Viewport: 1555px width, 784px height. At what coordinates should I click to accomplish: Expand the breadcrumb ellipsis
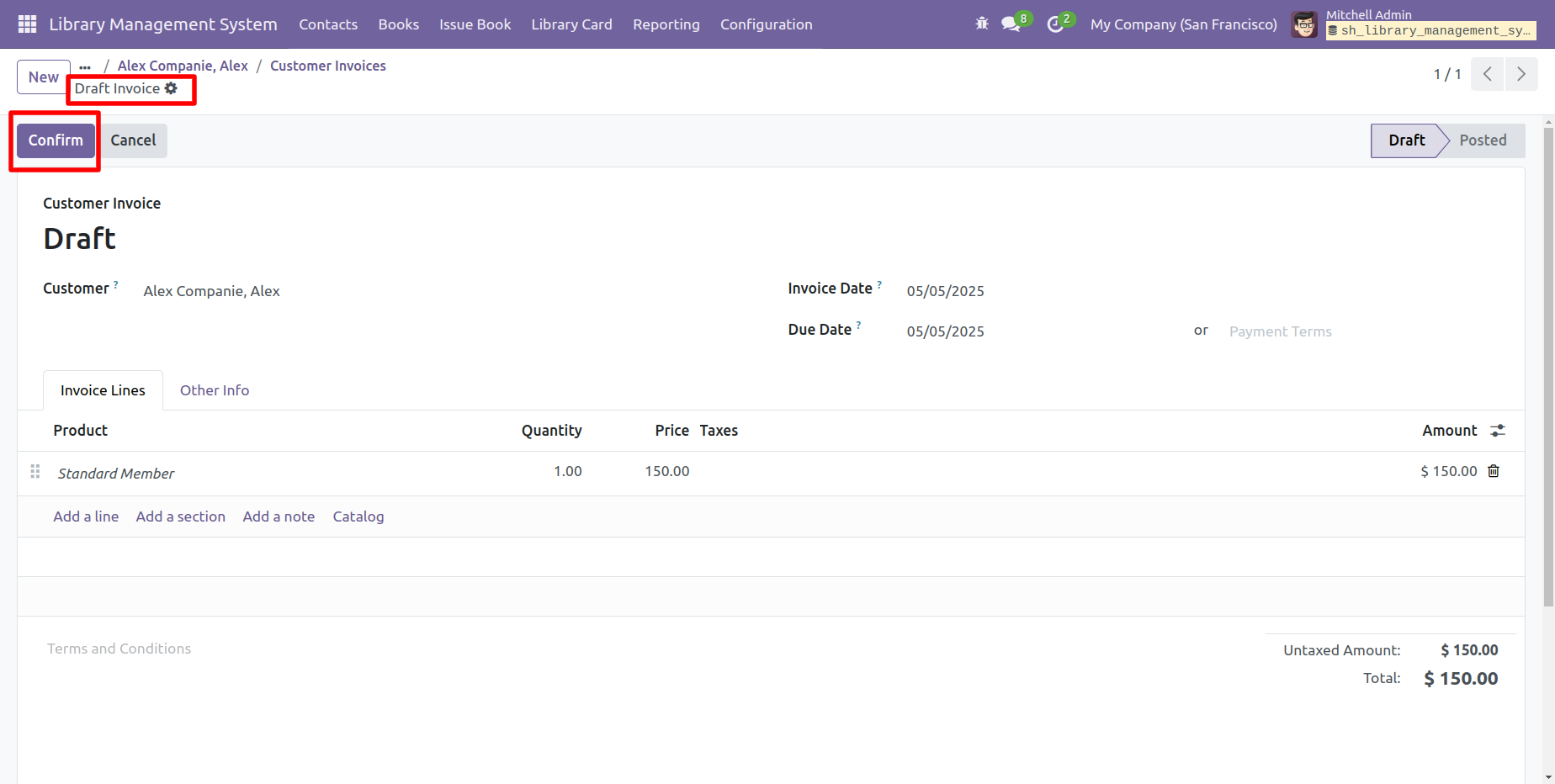[x=85, y=66]
